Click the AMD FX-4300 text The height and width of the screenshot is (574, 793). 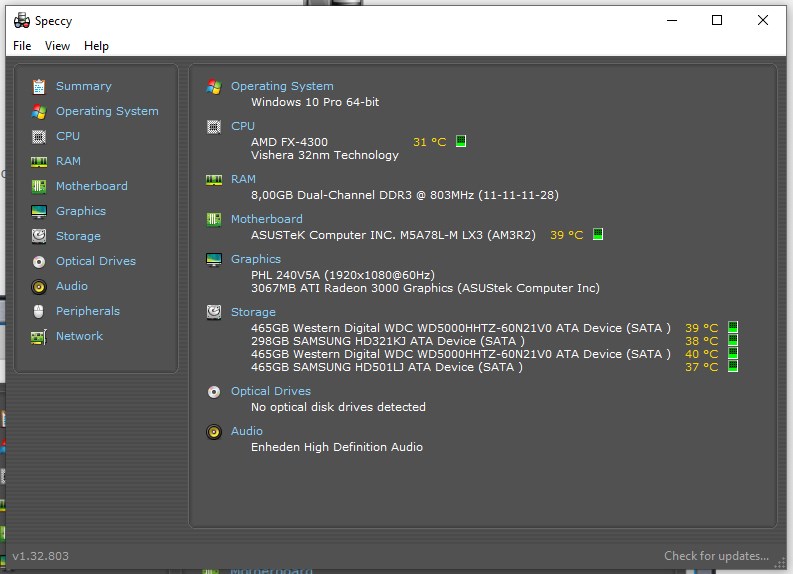289,142
